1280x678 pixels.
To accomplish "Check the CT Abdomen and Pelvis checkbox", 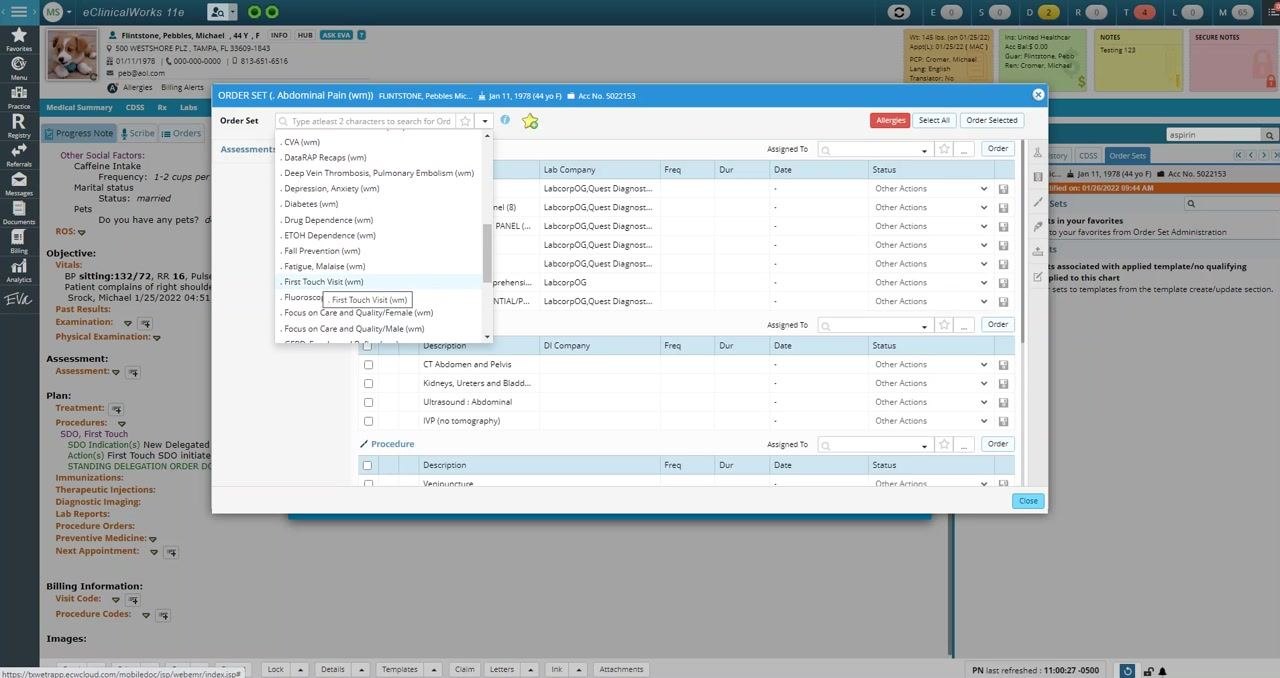I will pyautogui.click(x=368, y=365).
